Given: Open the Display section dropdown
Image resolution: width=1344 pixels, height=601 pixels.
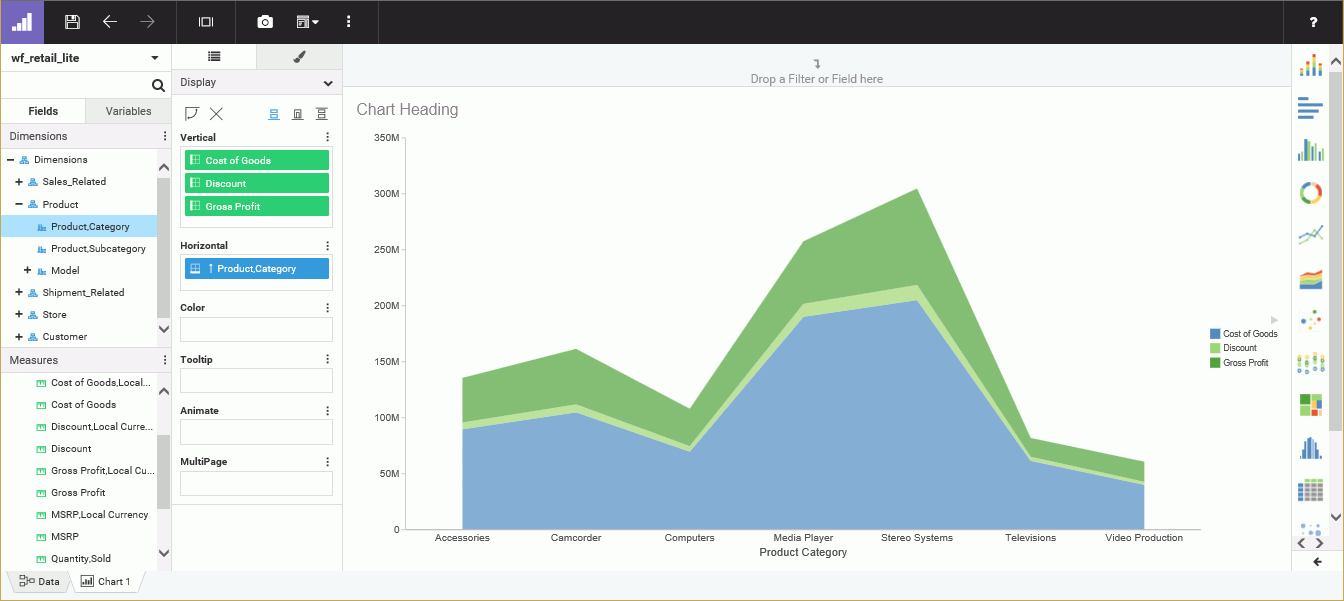Looking at the screenshot, I should 328,83.
